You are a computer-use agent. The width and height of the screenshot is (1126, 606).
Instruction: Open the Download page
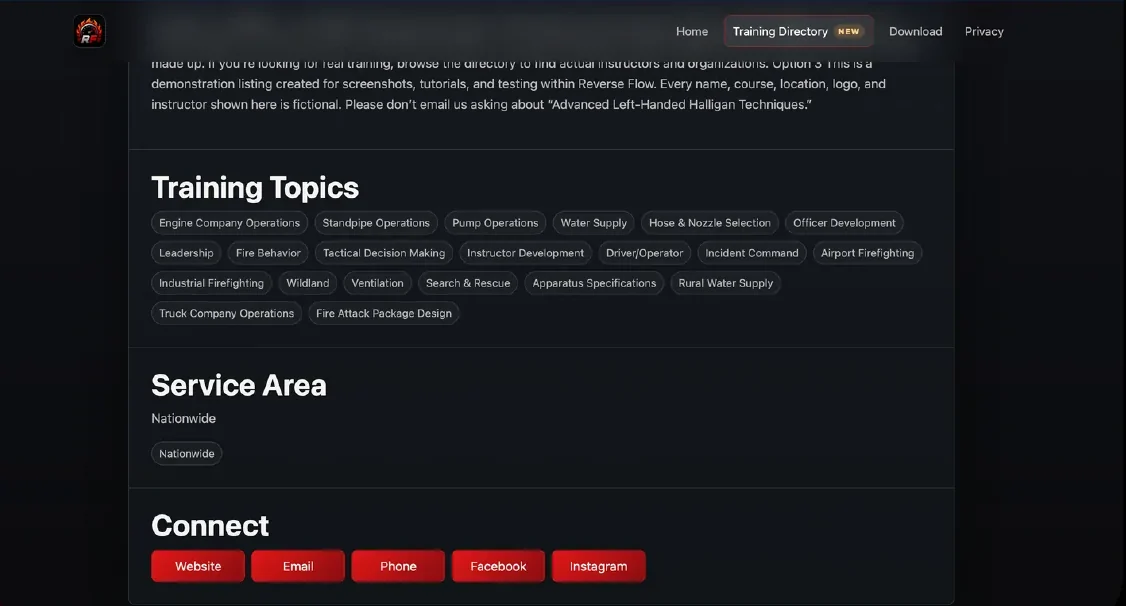point(915,32)
